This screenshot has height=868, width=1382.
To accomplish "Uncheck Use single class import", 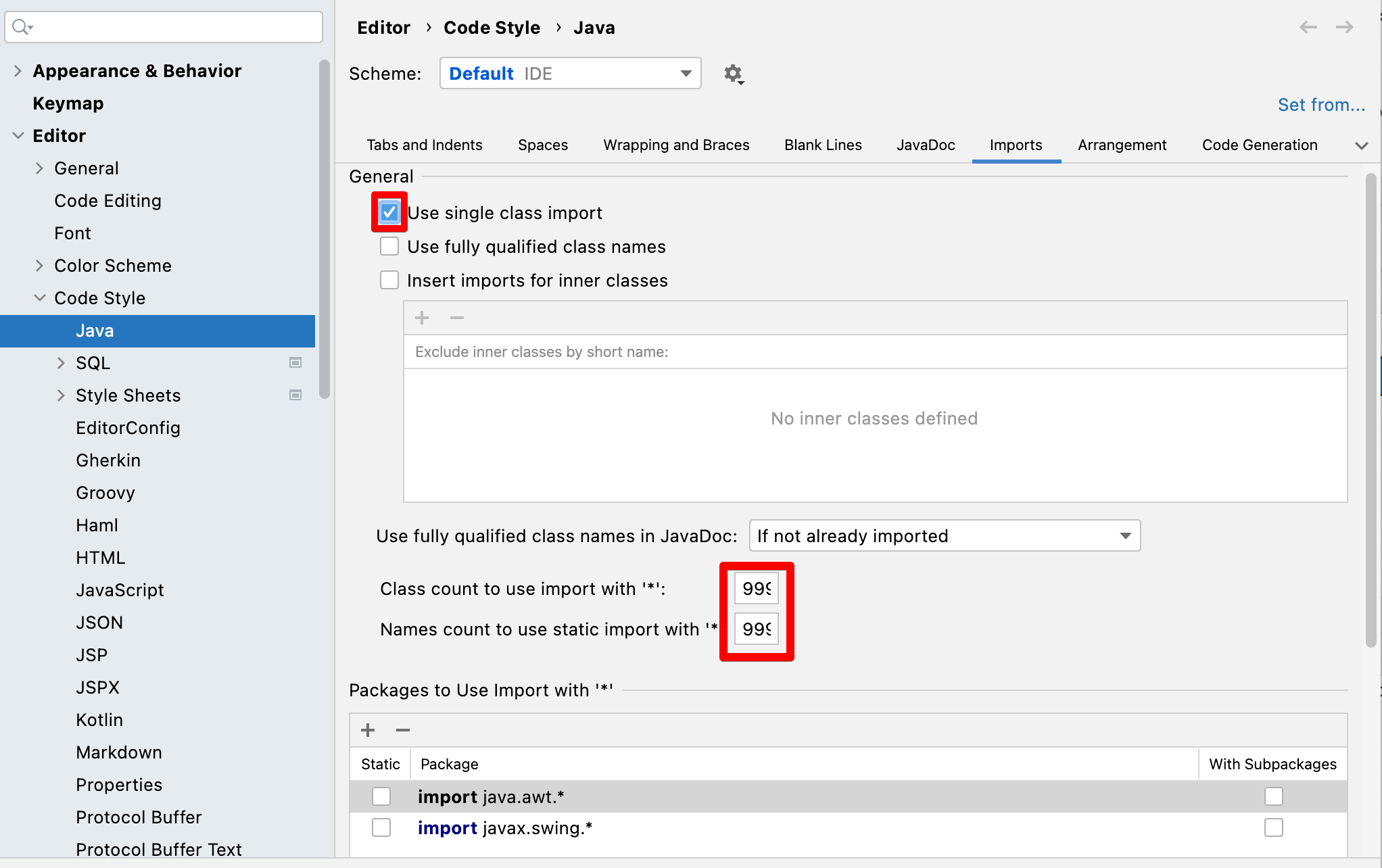I will pos(389,213).
